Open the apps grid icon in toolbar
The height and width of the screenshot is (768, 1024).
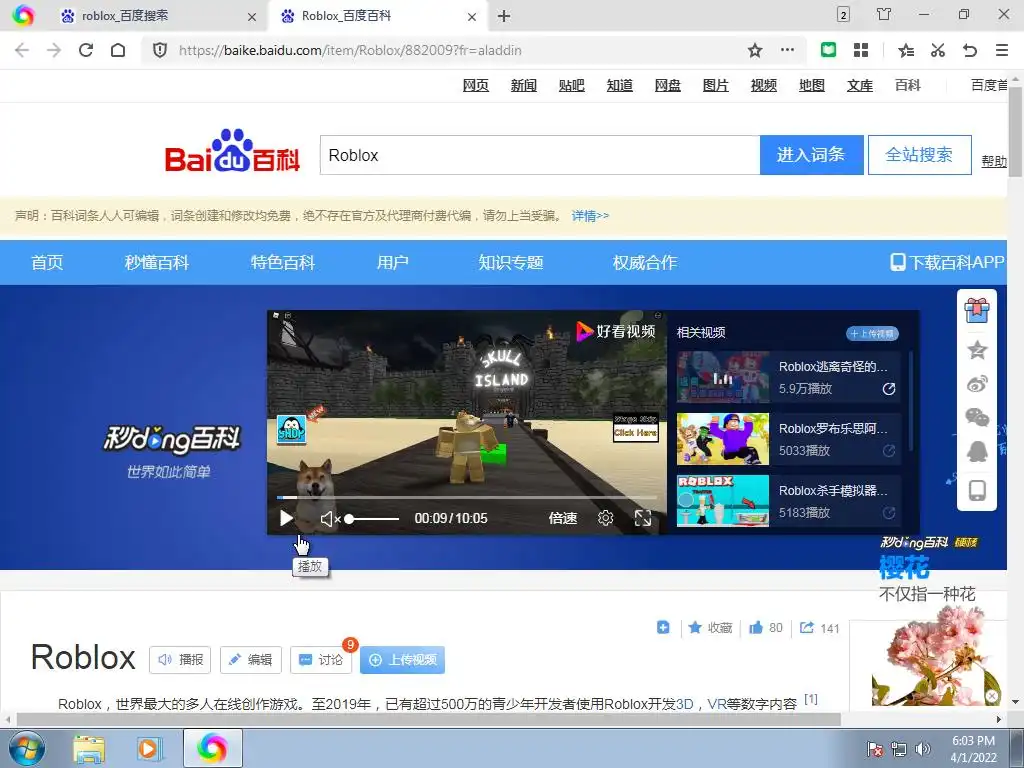click(861, 50)
